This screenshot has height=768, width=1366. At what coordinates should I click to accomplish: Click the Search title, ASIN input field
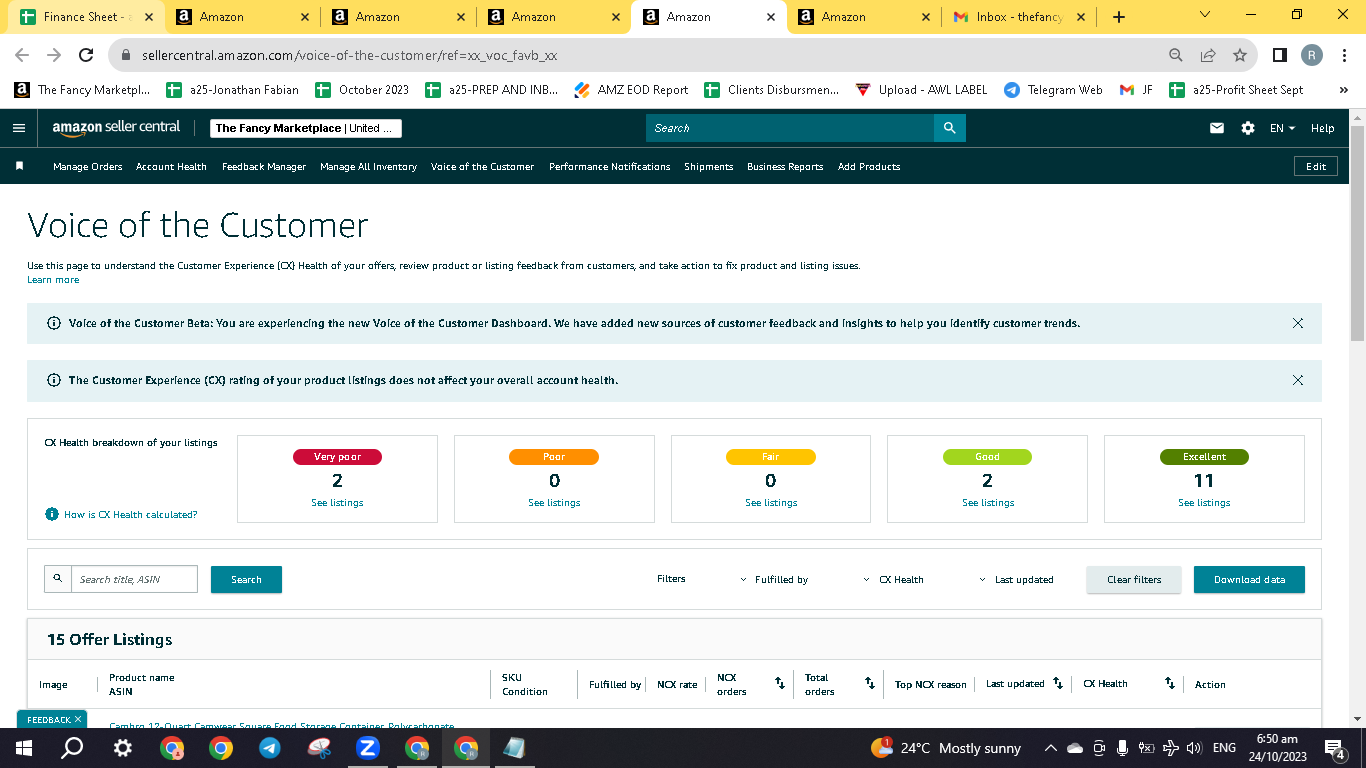coord(134,579)
